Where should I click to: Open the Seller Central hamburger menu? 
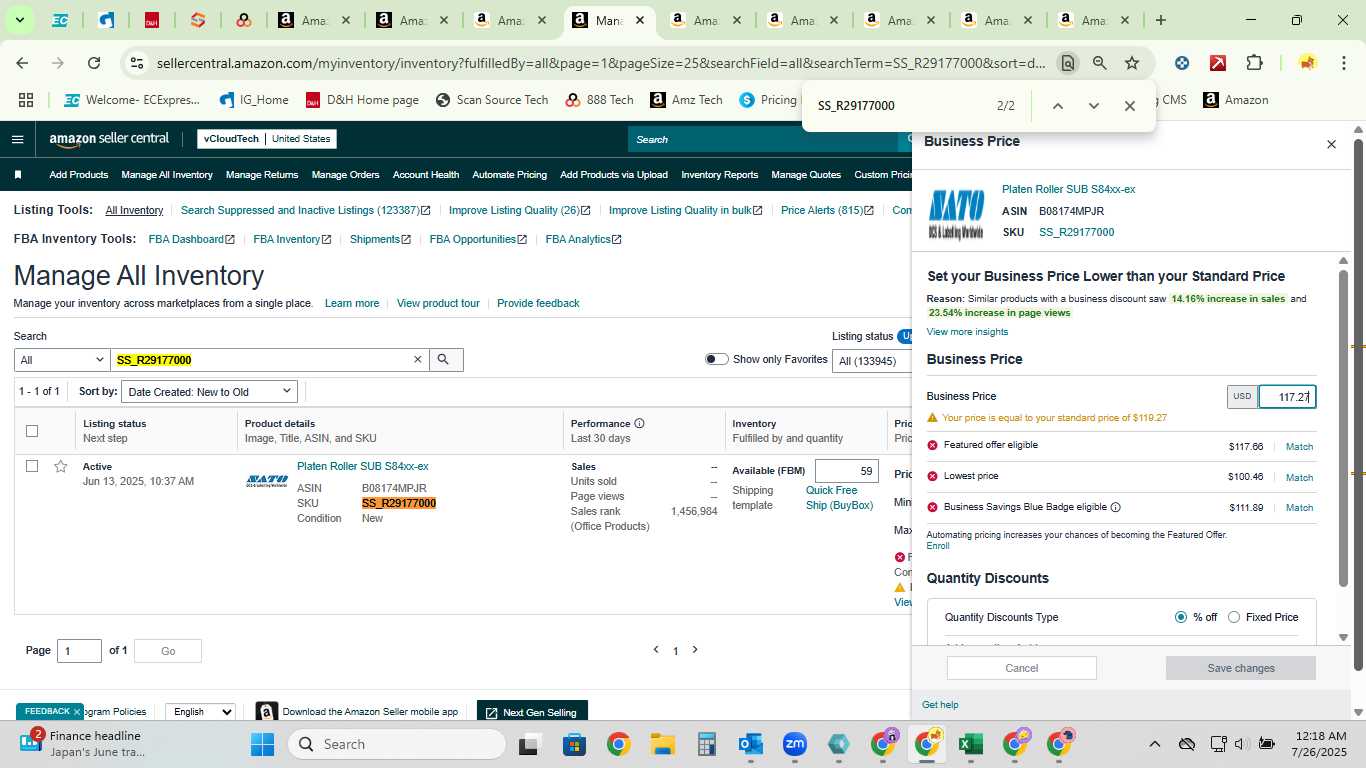click(17, 139)
